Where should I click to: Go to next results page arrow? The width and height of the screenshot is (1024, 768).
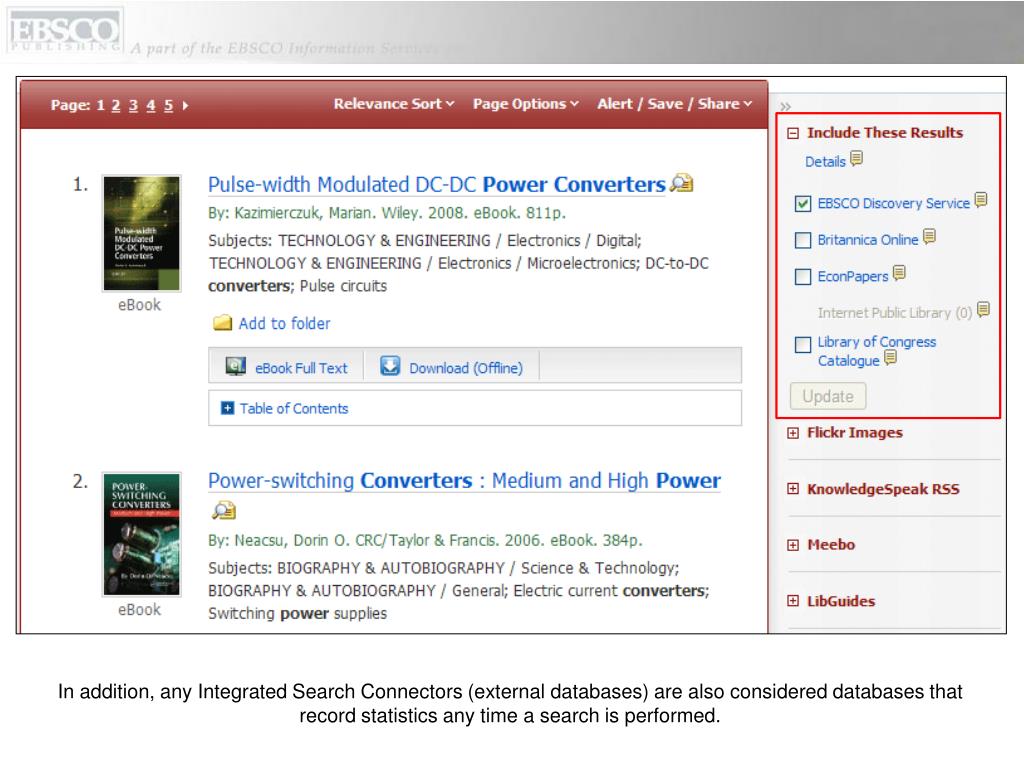(x=185, y=105)
